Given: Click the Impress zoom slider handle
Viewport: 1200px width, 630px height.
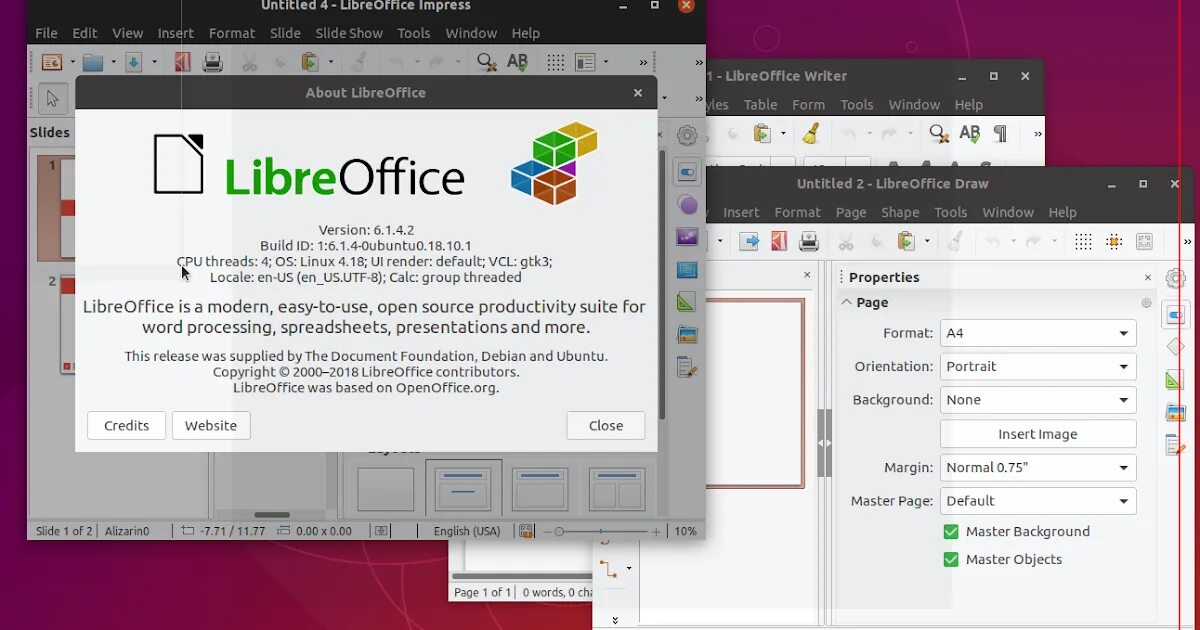Looking at the screenshot, I should [559, 531].
